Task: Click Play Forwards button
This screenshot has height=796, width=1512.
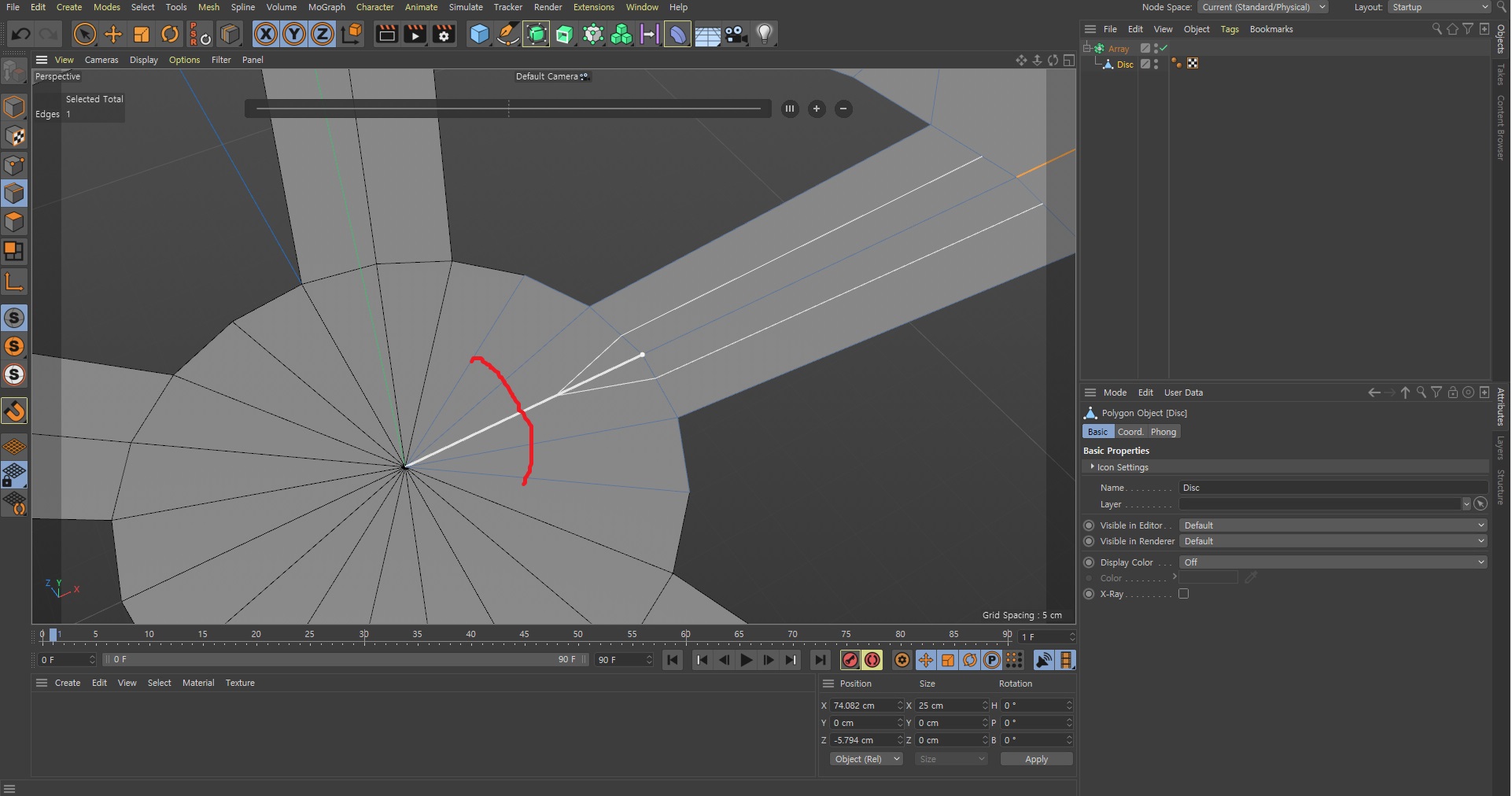Action: click(747, 660)
